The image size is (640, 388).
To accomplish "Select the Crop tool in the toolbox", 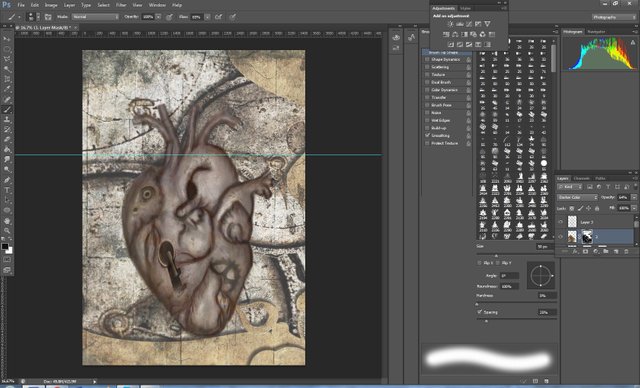I will tap(7, 79).
